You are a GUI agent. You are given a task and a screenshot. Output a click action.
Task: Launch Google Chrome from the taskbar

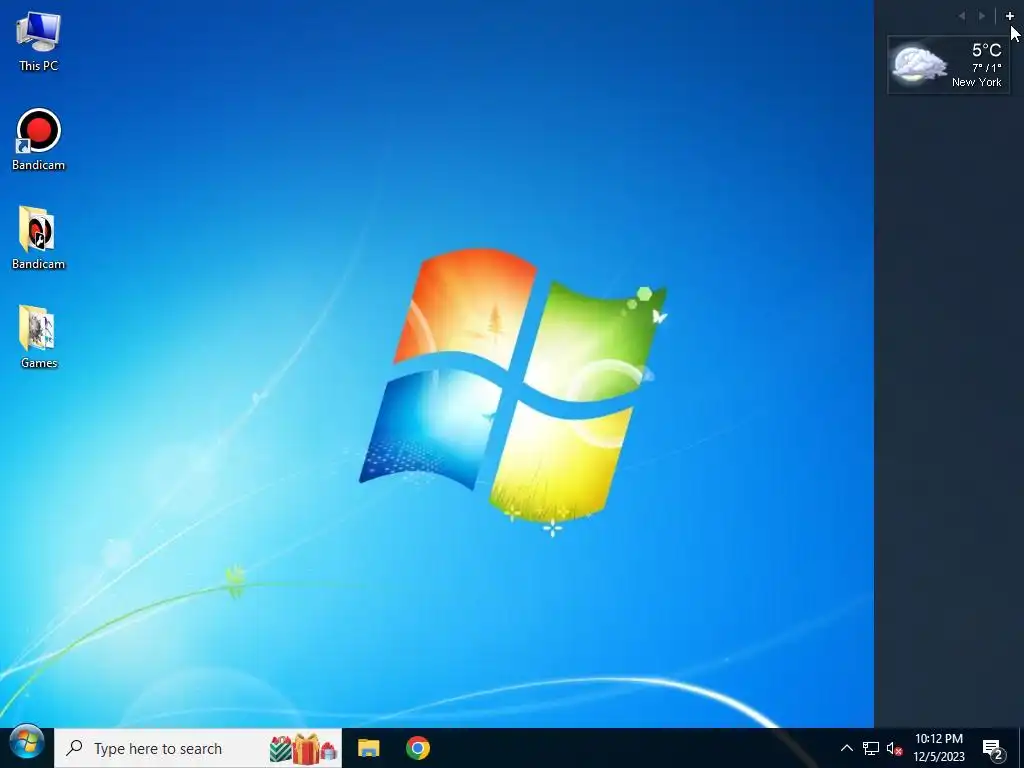(418, 748)
